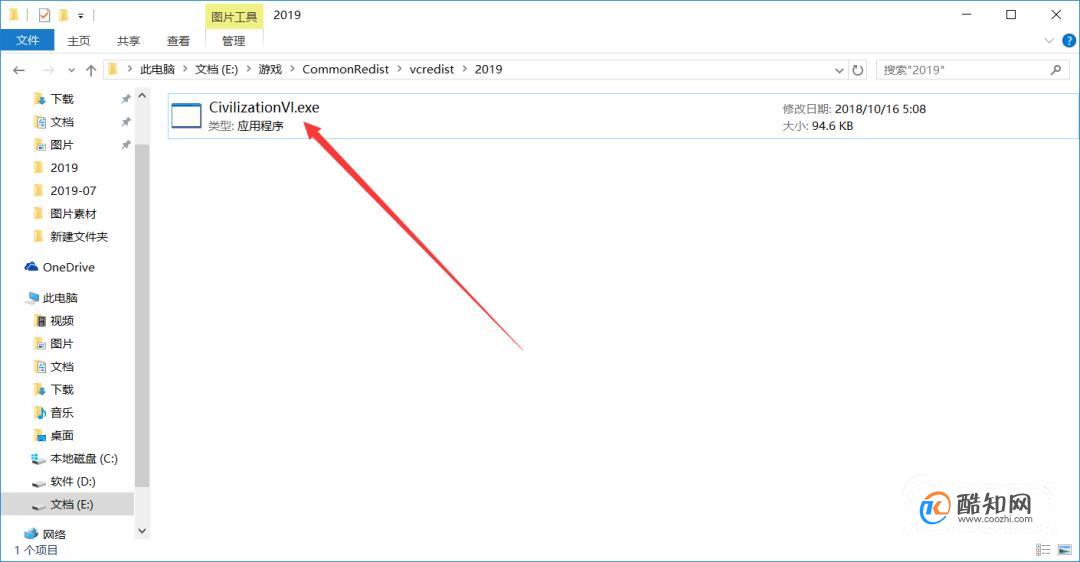Expand the address bar history dropdown
Viewport: 1080px width, 562px height.
[x=839, y=70]
